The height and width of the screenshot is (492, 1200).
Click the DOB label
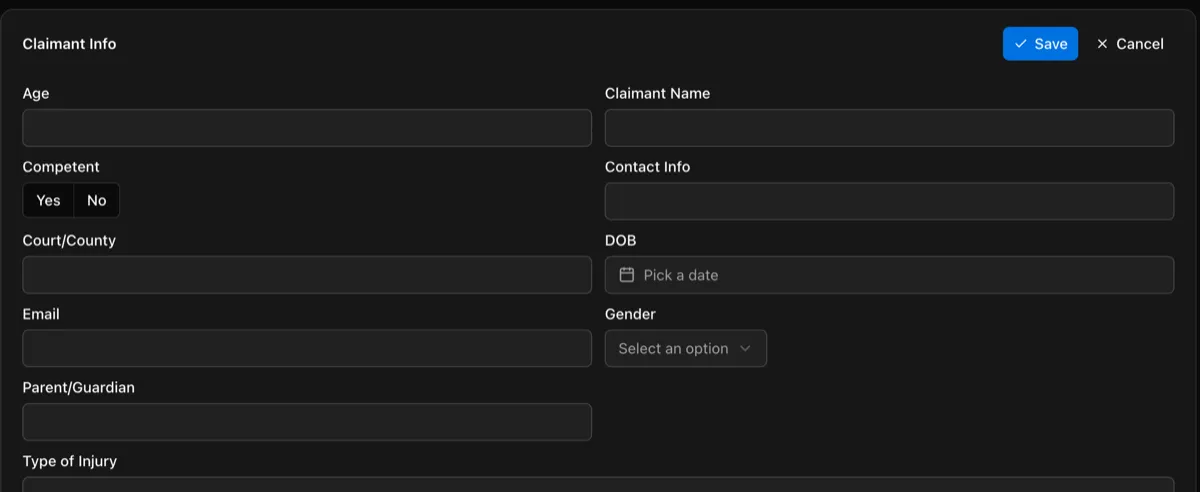pos(620,240)
